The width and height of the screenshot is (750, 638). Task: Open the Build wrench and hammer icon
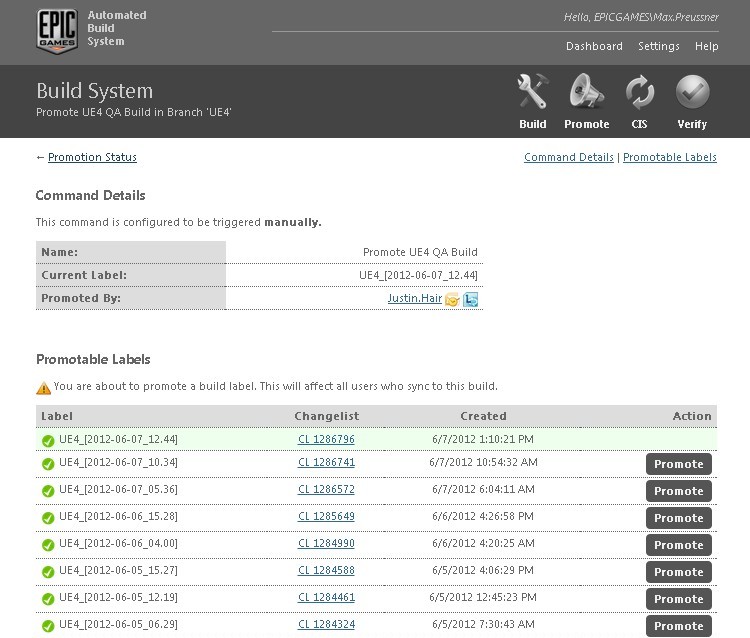click(532, 91)
